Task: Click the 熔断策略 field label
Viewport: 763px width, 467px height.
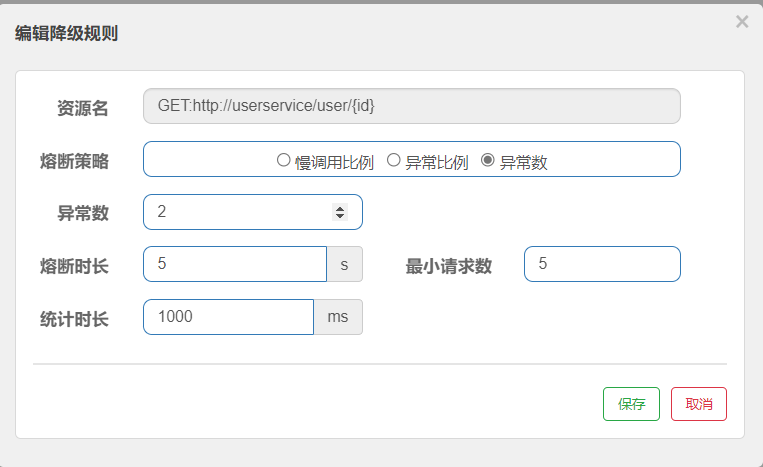Action: 74,161
